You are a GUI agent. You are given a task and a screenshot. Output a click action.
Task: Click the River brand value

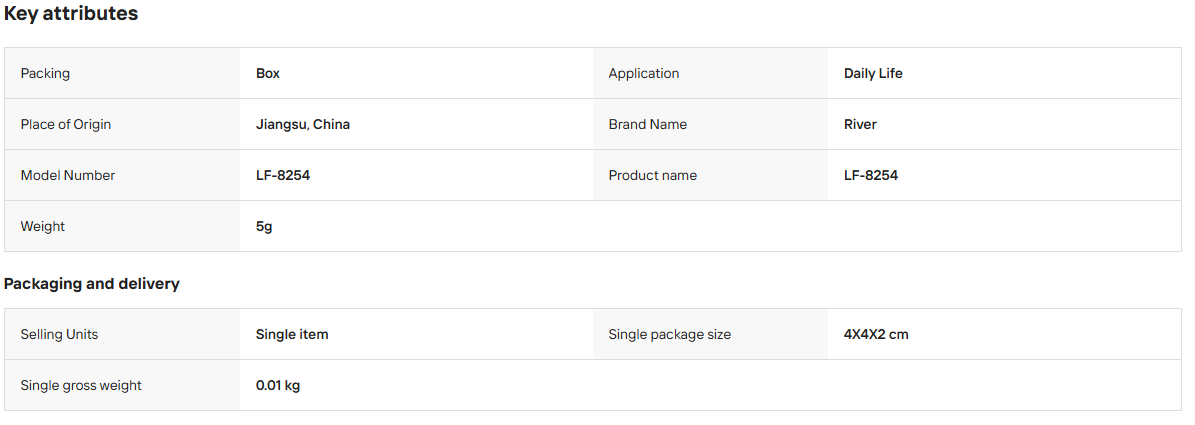860,124
